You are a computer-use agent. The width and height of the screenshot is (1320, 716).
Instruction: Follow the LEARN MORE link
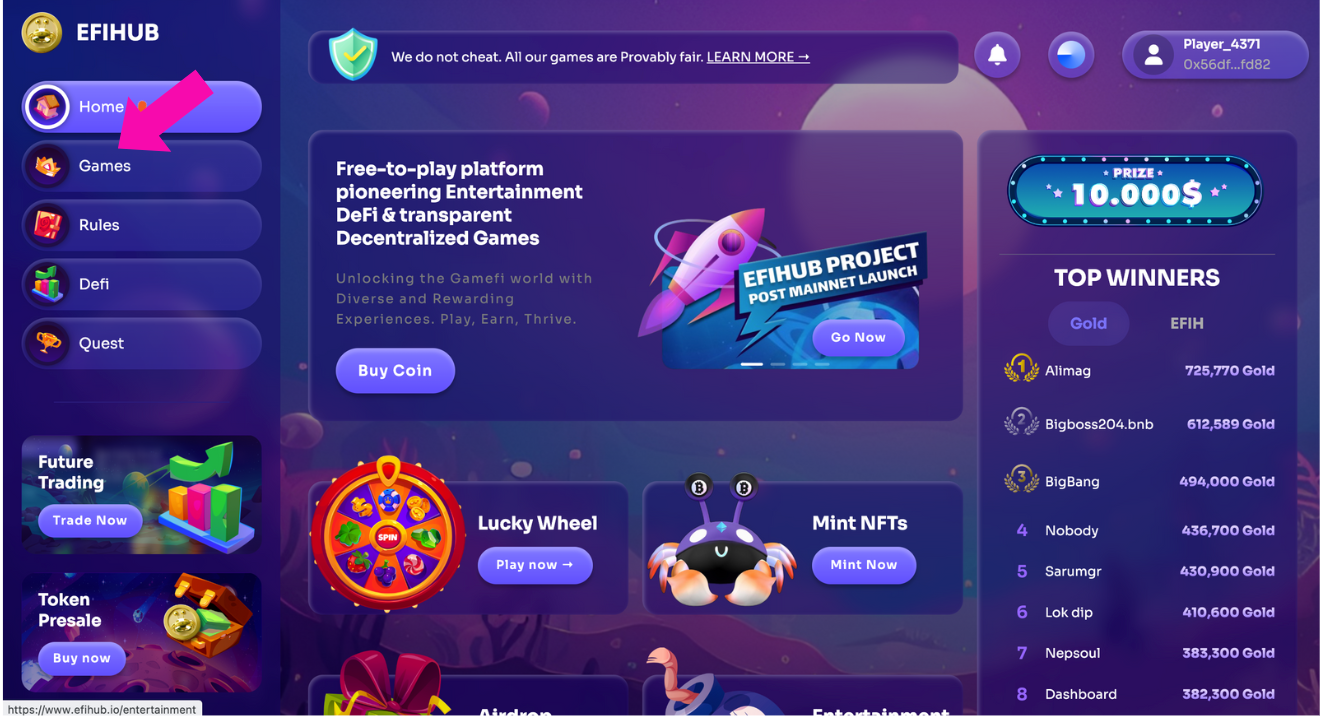tap(758, 57)
